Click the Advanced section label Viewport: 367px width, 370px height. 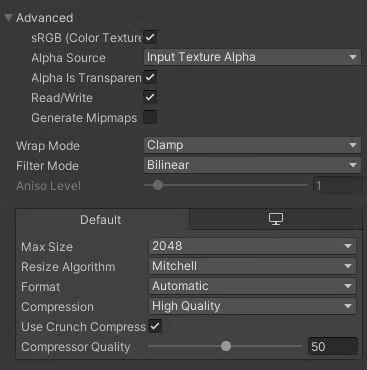[x=44, y=18]
